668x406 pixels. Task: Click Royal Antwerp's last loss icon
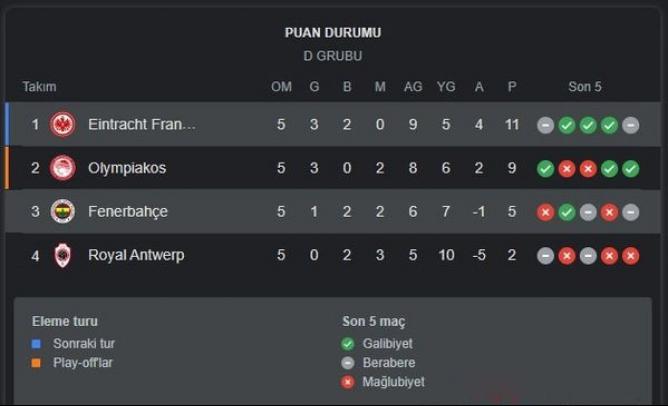point(630,255)
